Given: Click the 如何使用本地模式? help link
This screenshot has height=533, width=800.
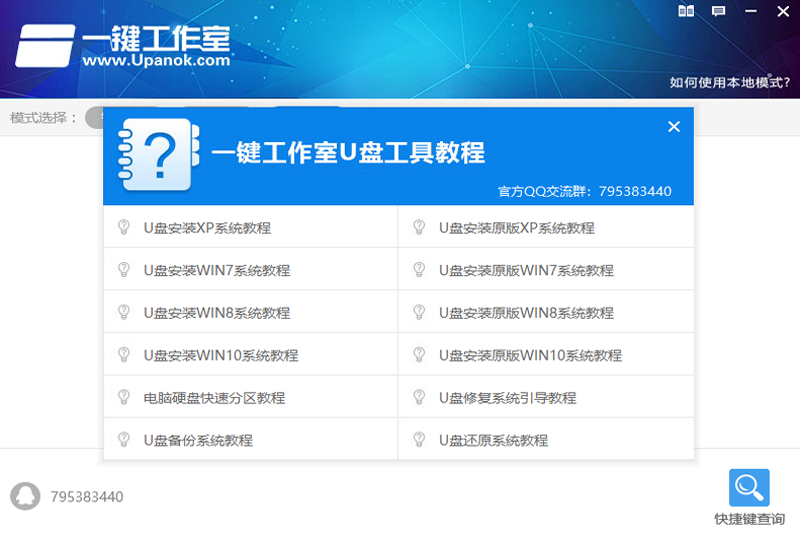Looking at the screenshot, I should (729, 82).
